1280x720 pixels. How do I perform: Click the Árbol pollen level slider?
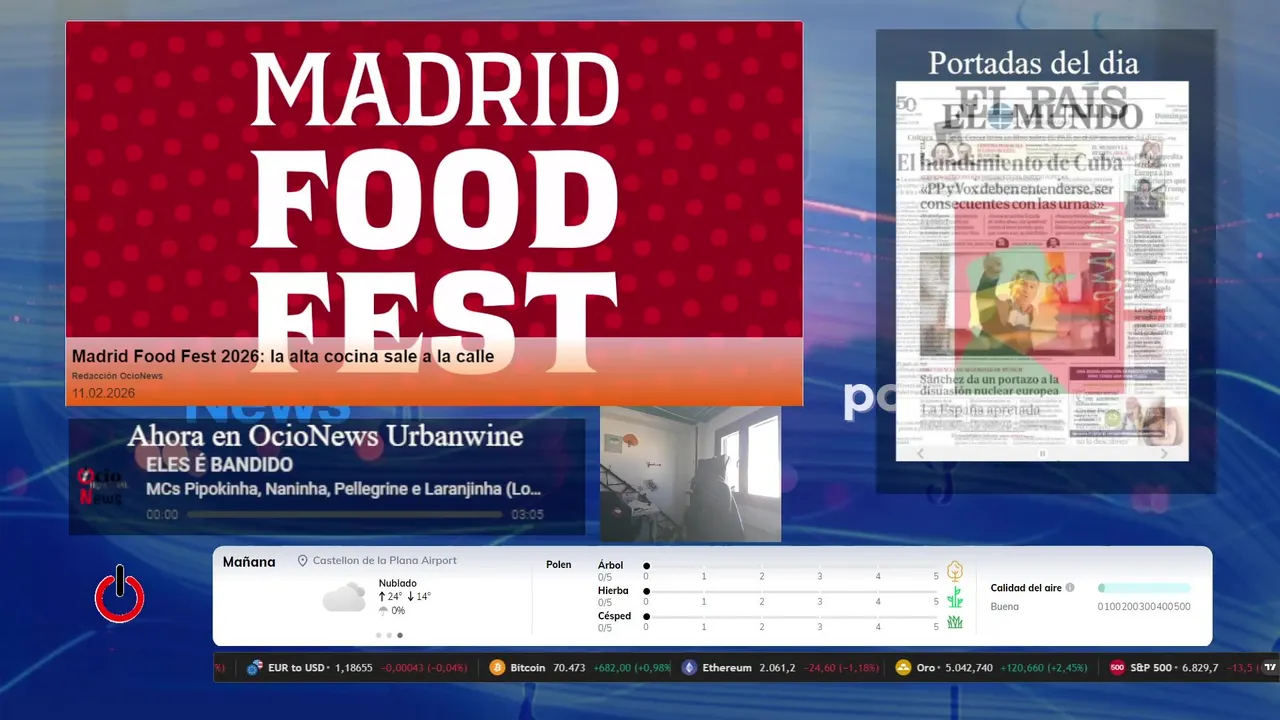pos(791,566)
